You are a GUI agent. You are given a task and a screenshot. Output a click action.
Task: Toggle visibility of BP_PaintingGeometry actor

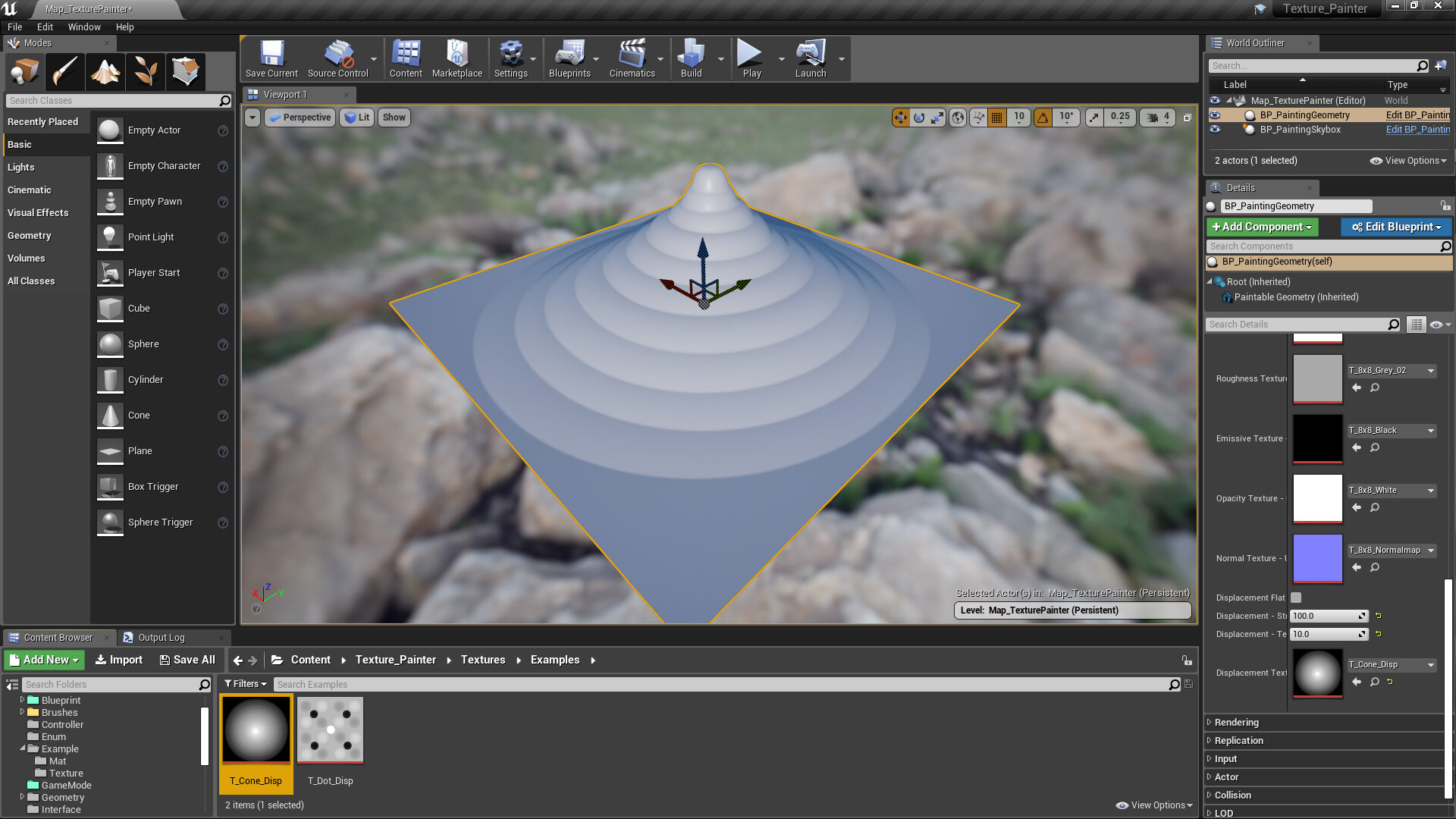(x=1215, y=115)
